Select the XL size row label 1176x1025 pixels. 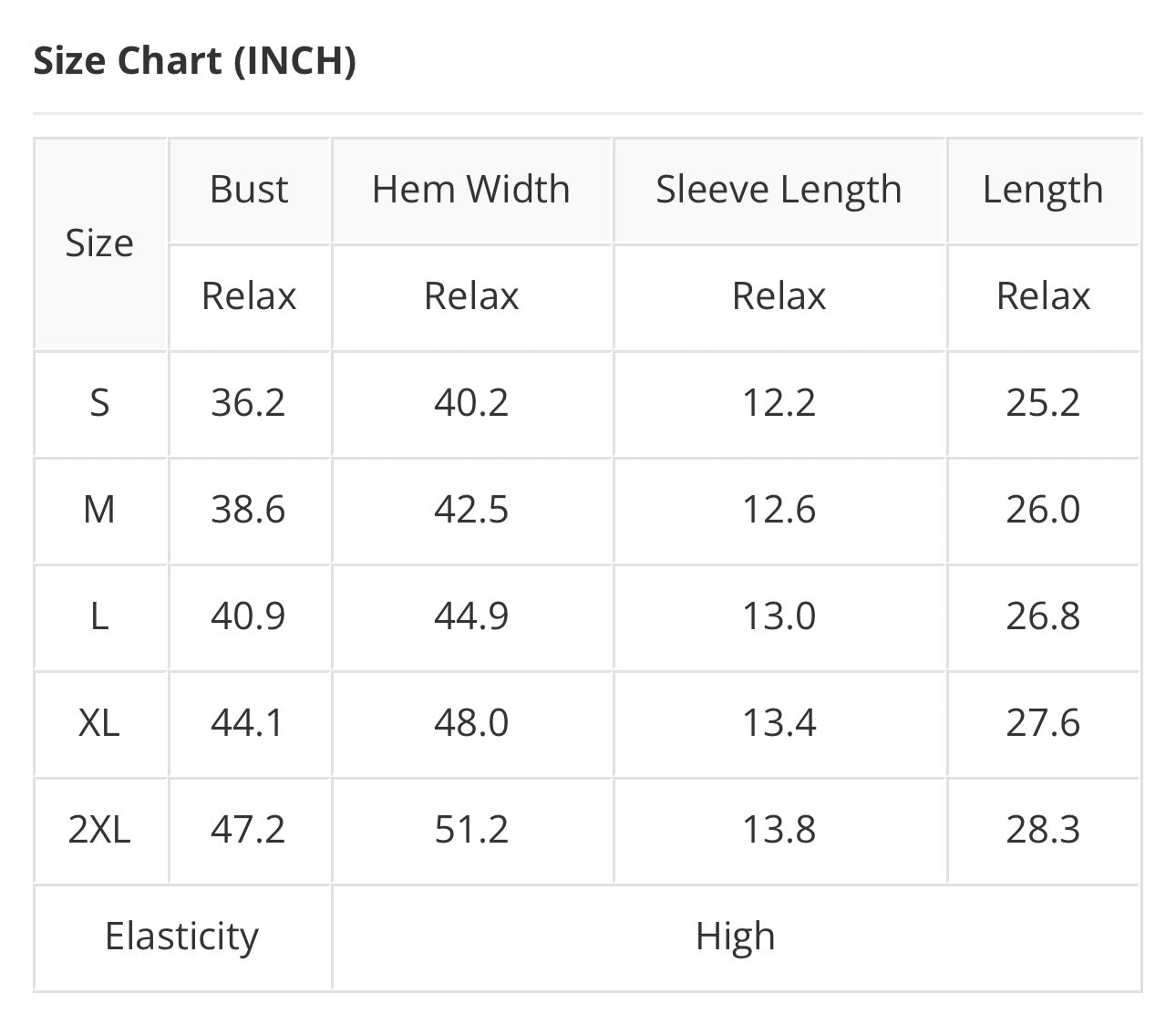[99, 722]
